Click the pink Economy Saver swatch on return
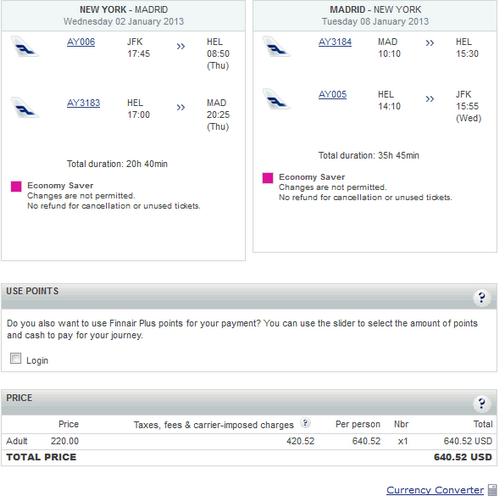500x502 pixels. point(268,178)
